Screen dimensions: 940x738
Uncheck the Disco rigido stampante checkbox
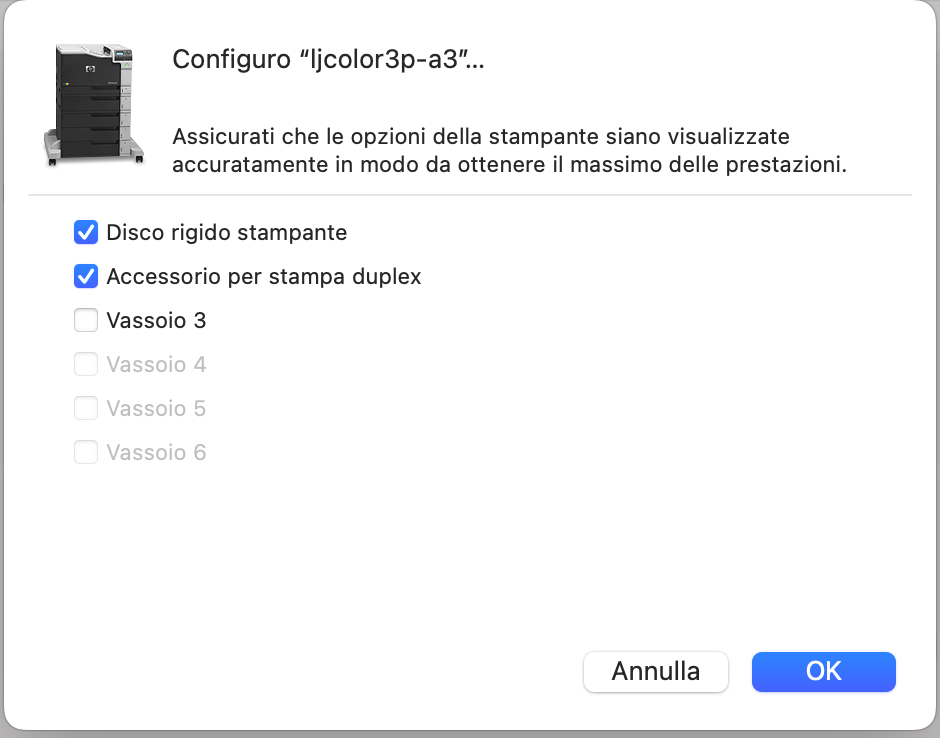(86, 233)
